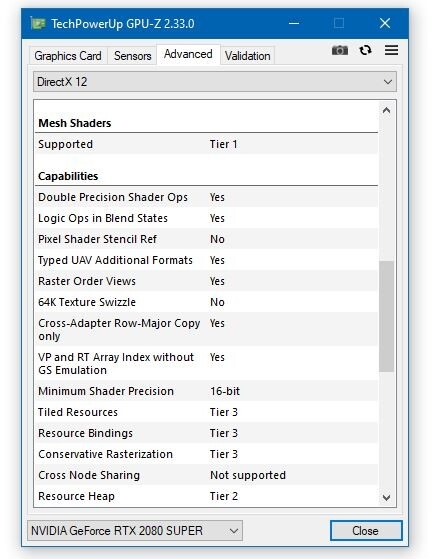This screenshot has width=437, height=559.
Task: Click the vertical scrollbar thumb
Action: tap(386, 316)
